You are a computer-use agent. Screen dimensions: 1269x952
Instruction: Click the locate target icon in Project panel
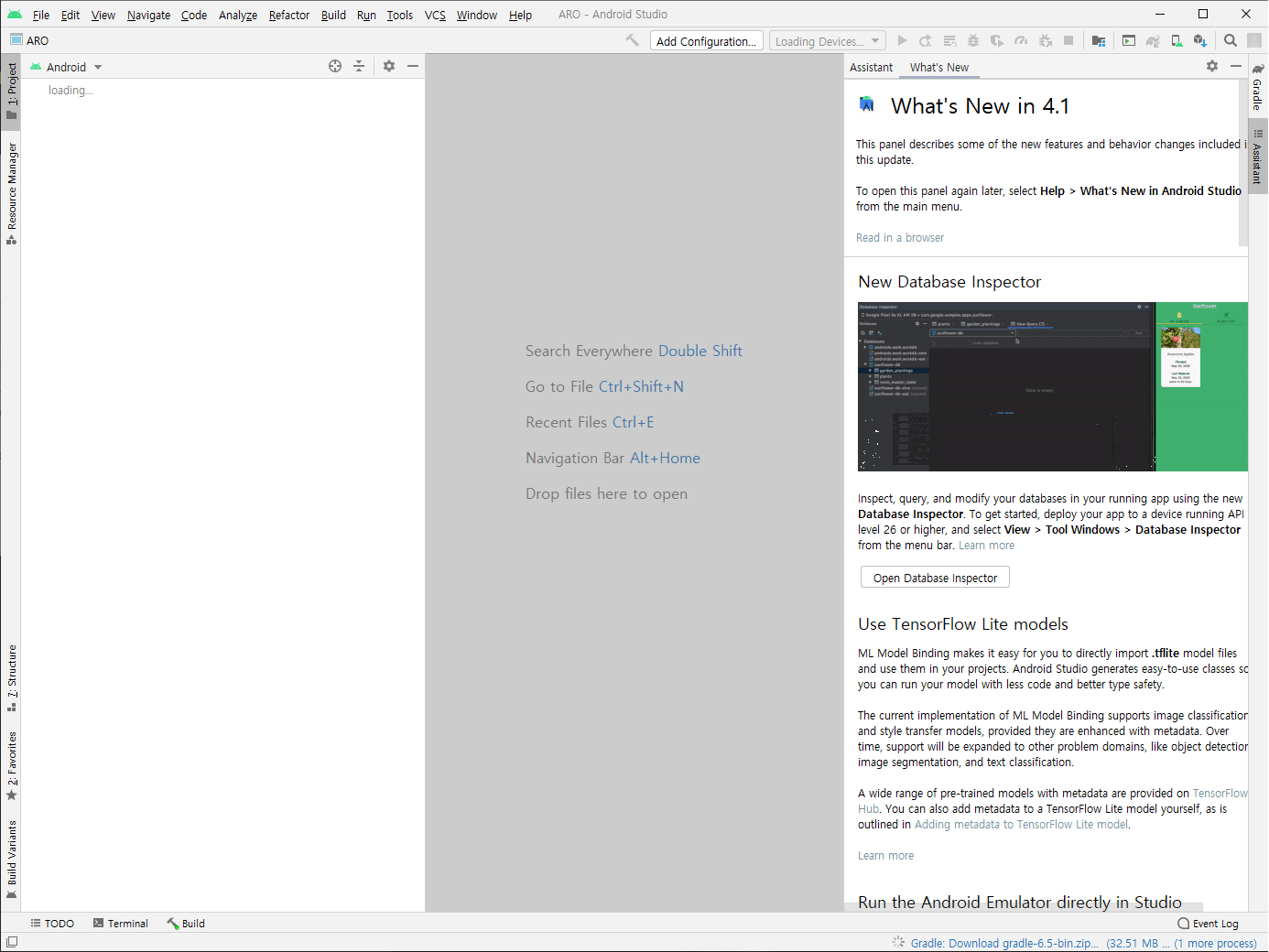(x=335, y=66)
